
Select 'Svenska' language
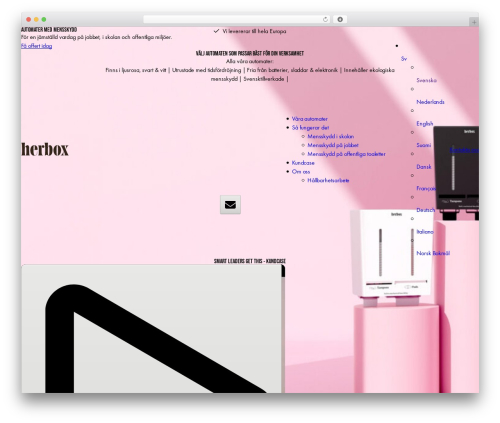click(426, 80)
